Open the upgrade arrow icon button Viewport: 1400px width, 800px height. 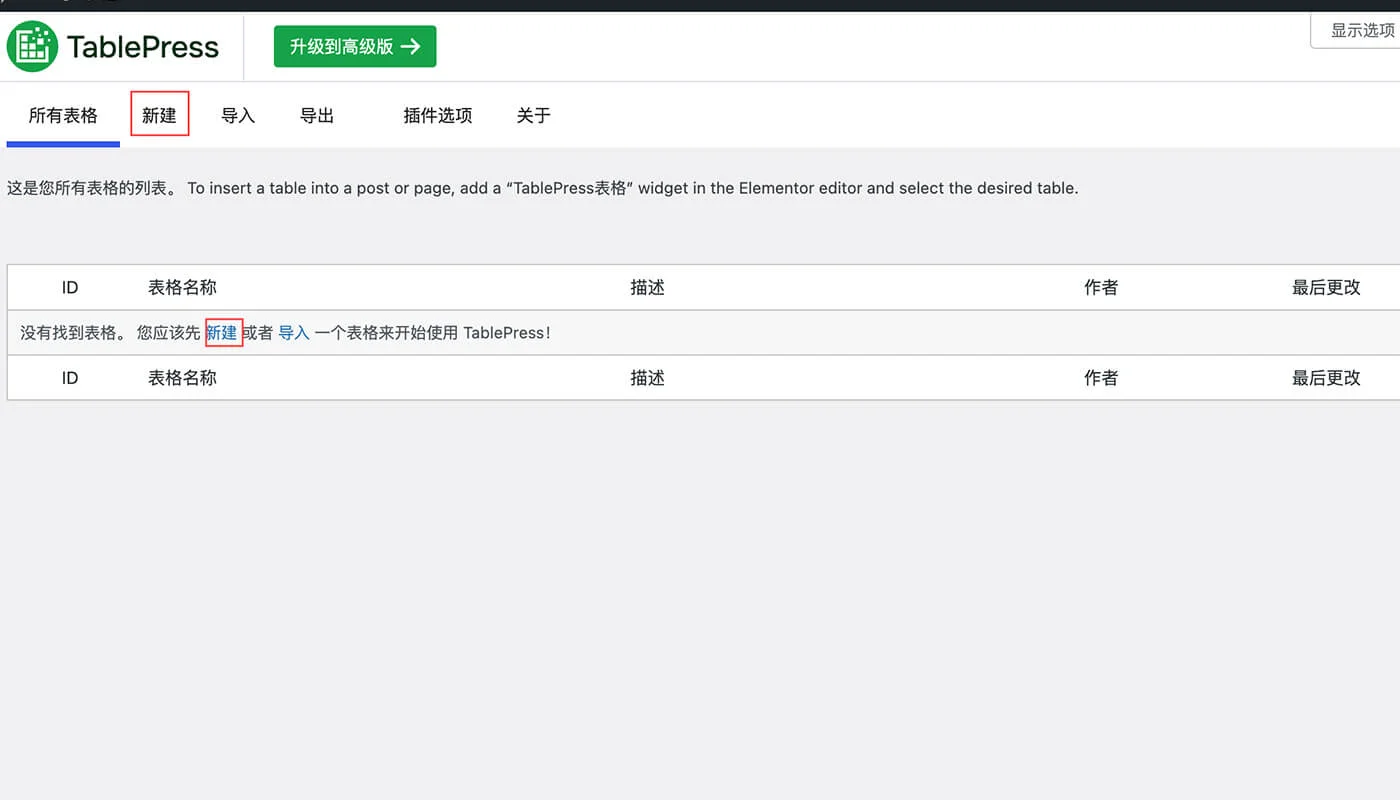[x=419, y=46]
